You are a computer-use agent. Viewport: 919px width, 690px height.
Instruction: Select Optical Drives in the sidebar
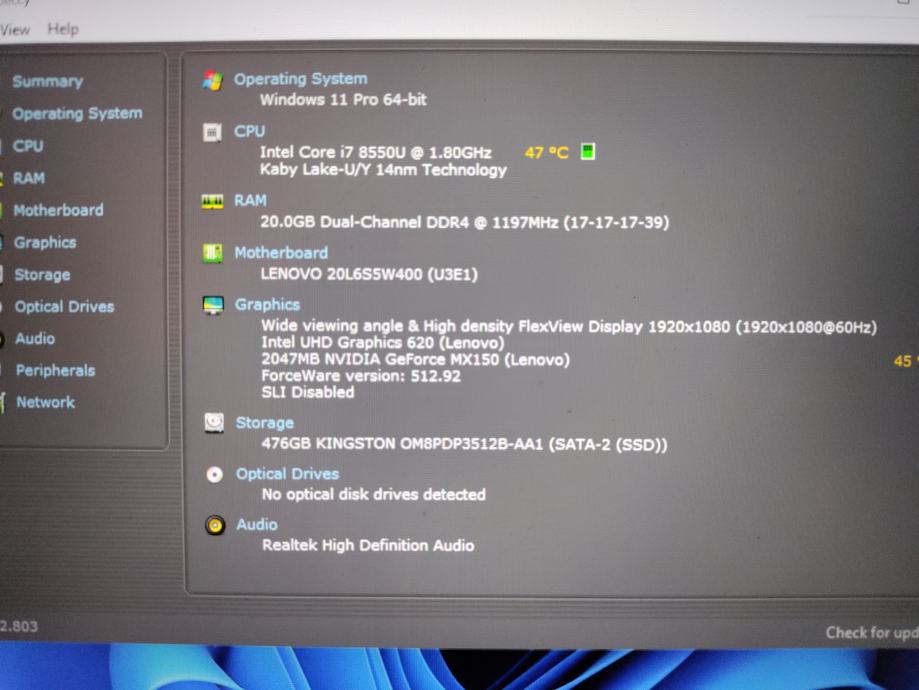(64, 307)
